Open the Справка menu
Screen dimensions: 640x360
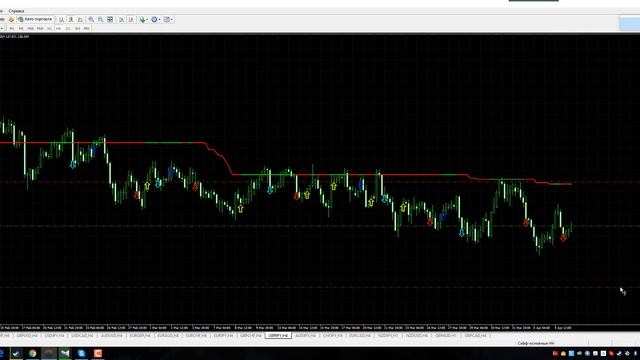click(x=16, y=11)
